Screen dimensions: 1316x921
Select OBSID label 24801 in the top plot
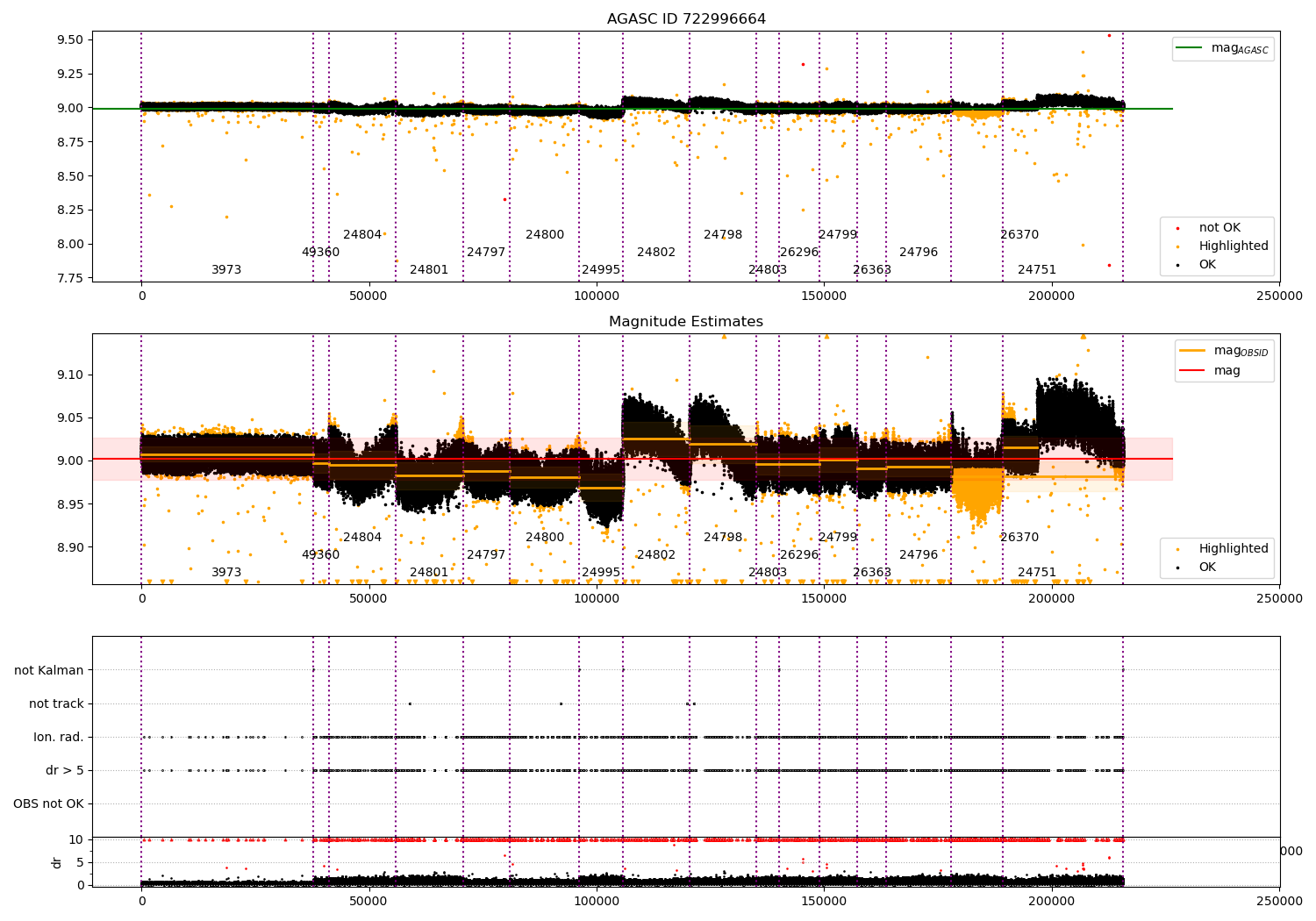429,270
